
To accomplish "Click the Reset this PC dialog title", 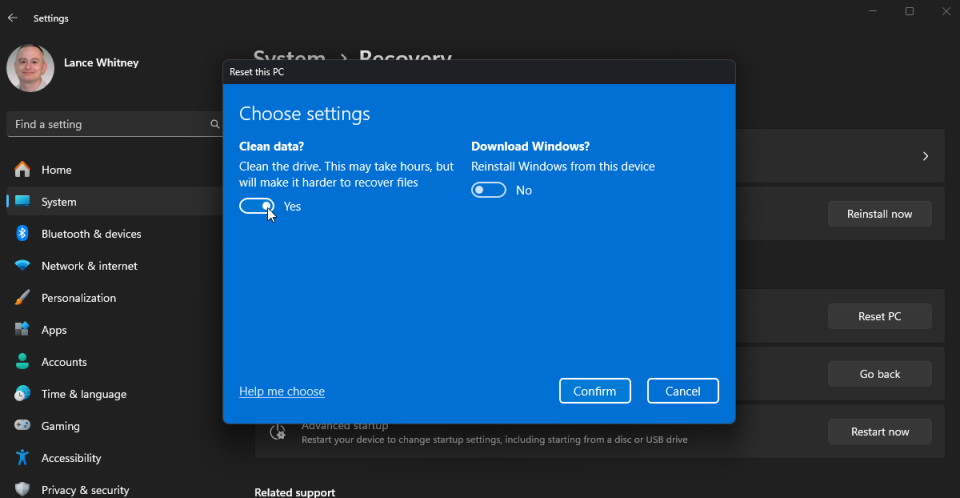I will coord(257,72).
